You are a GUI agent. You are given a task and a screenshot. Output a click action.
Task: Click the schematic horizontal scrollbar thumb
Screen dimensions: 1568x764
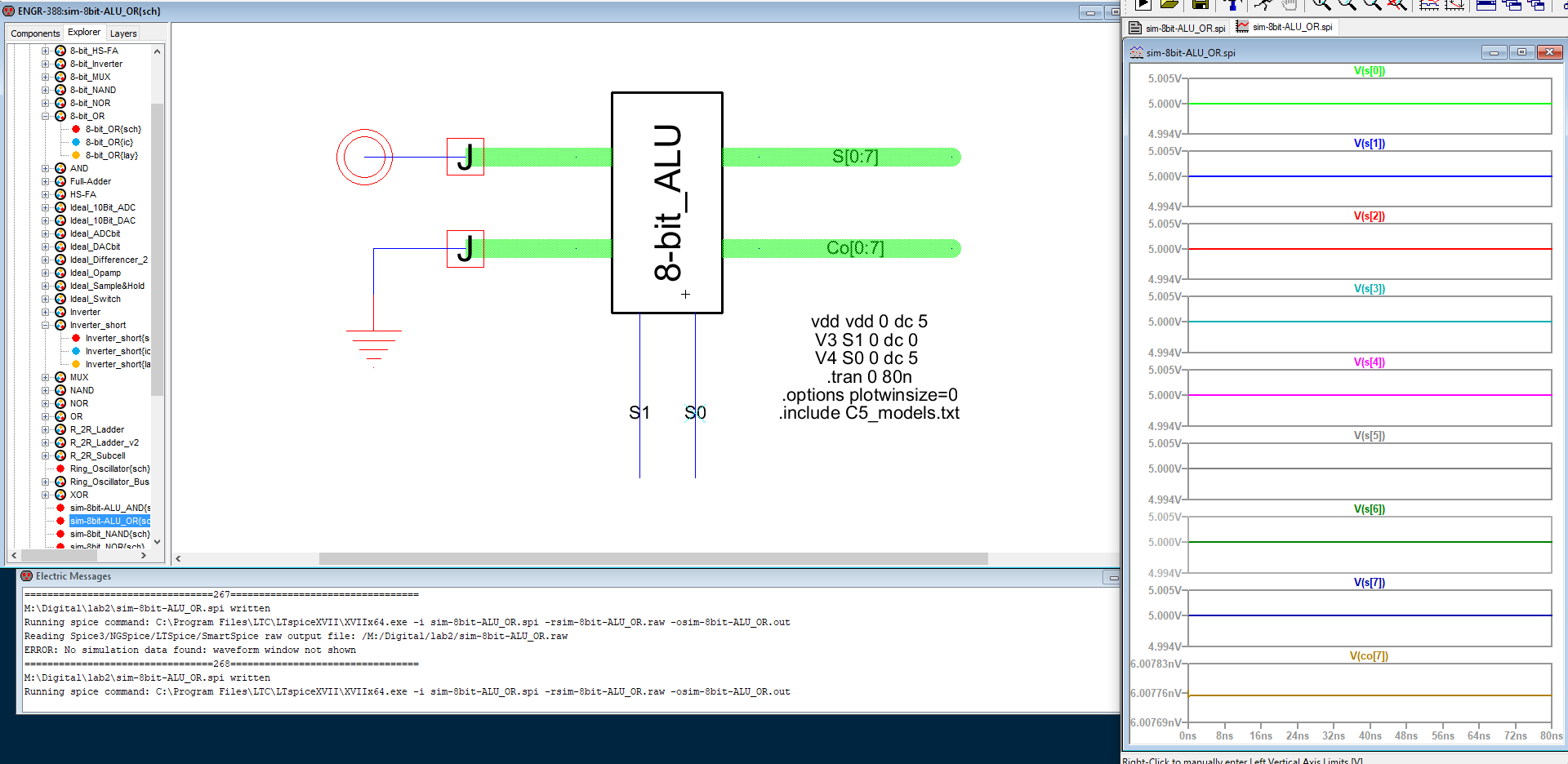[653, 558]
